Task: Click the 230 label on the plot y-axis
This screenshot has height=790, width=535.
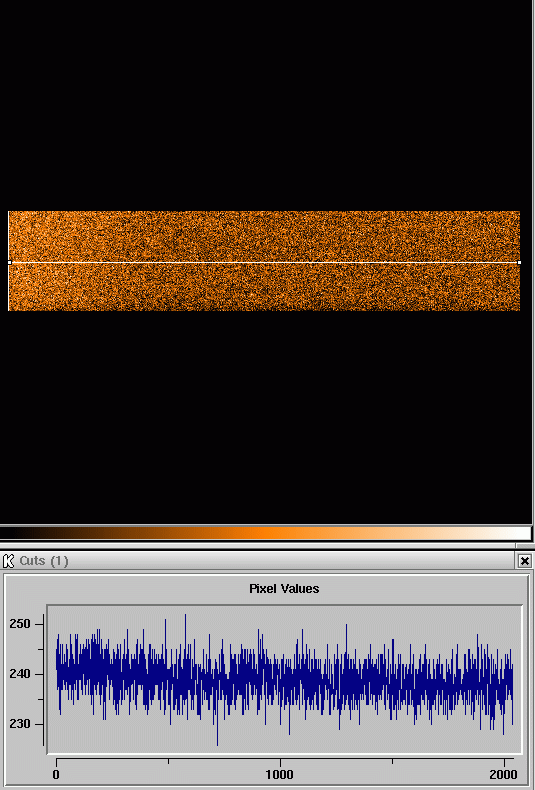Action: [x=20, y=723]
